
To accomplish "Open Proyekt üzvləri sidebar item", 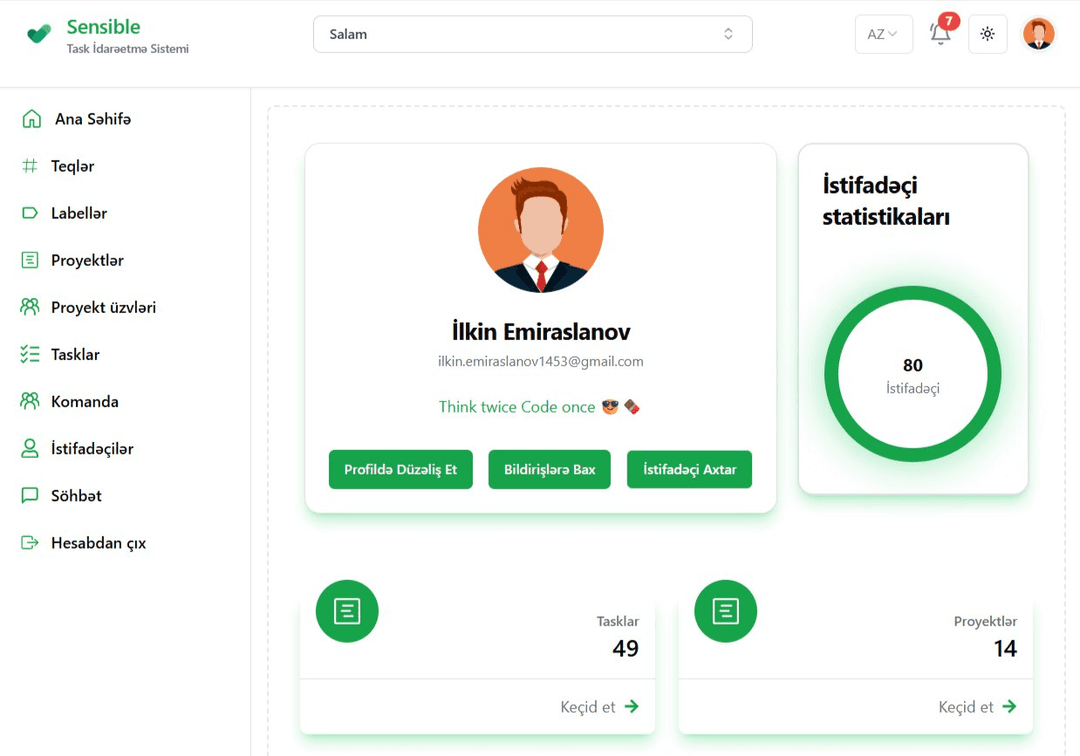I will click(88, 307).
